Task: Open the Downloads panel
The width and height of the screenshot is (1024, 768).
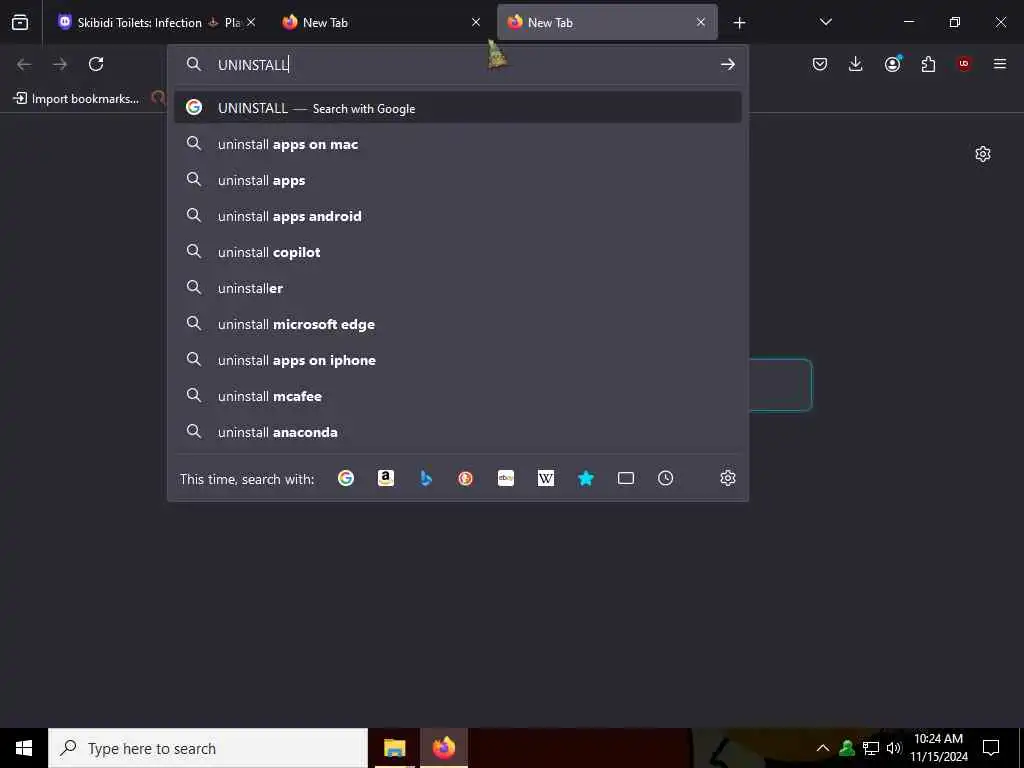Action: coord(856,64)
